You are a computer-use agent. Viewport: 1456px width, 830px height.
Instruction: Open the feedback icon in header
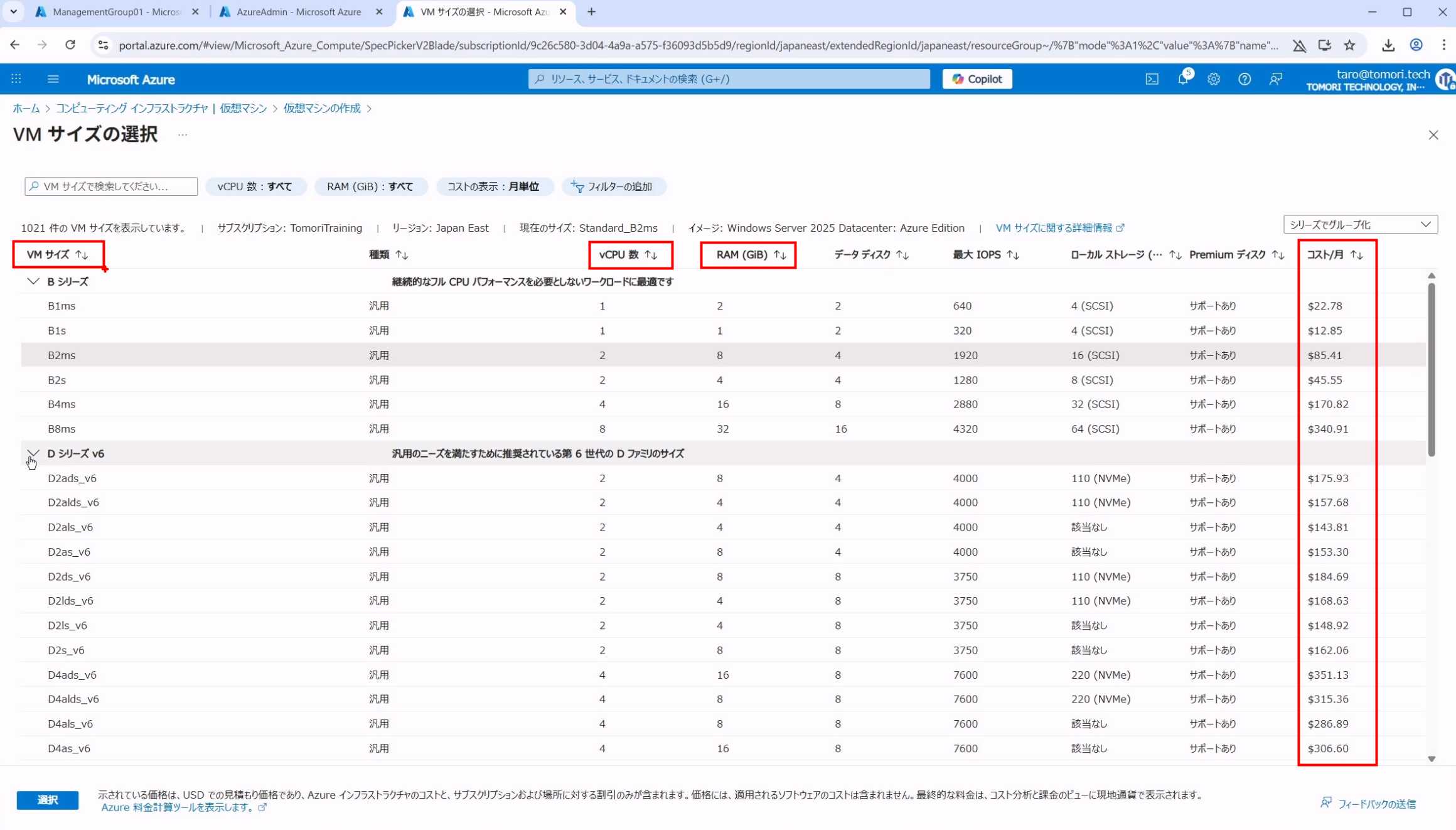pos(1275,79)
